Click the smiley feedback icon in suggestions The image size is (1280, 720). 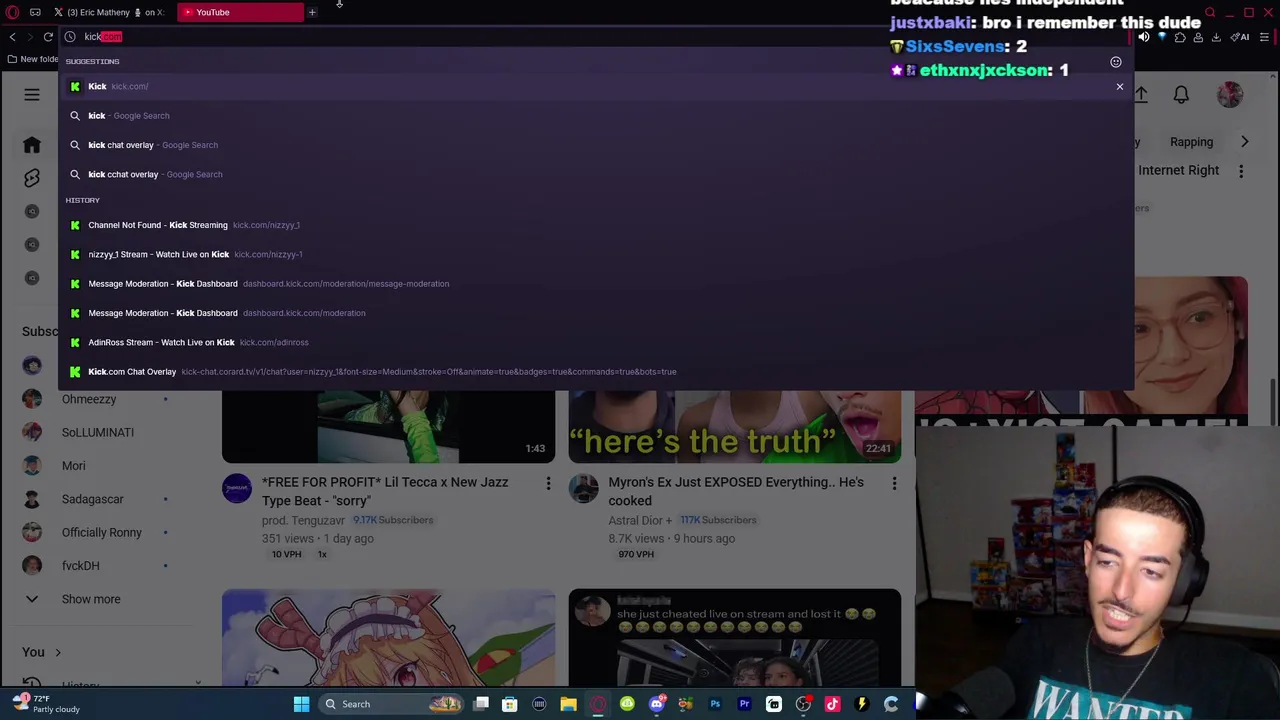[1116, 62]
